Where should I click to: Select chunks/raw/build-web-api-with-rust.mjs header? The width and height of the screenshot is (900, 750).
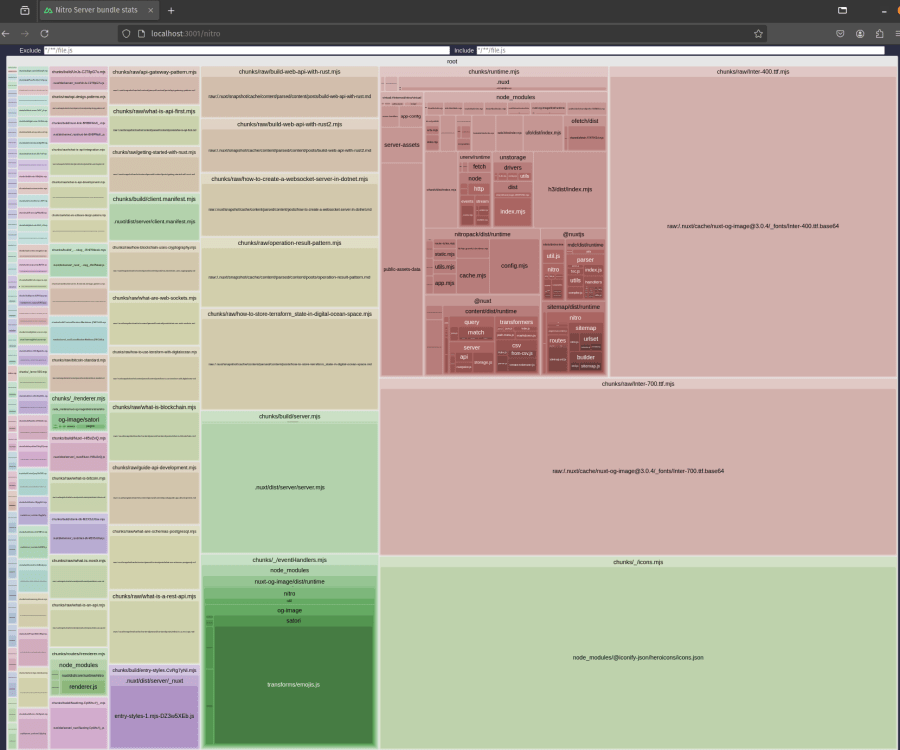pos(289,72)
